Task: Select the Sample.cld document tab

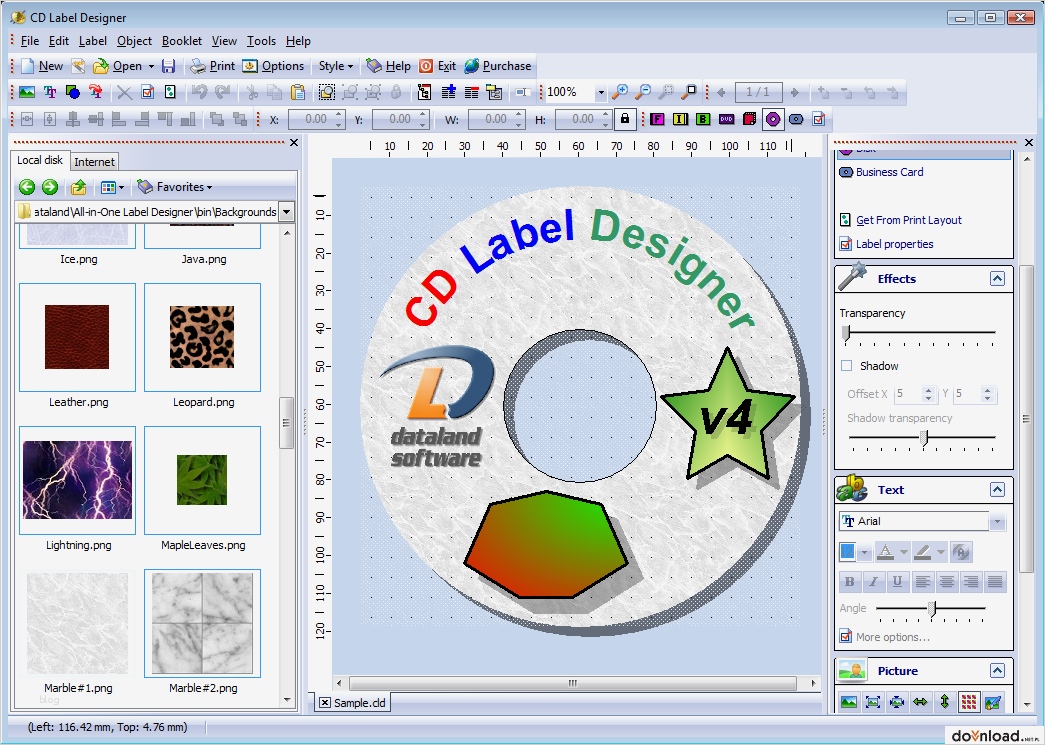Action: pos(353,702)
